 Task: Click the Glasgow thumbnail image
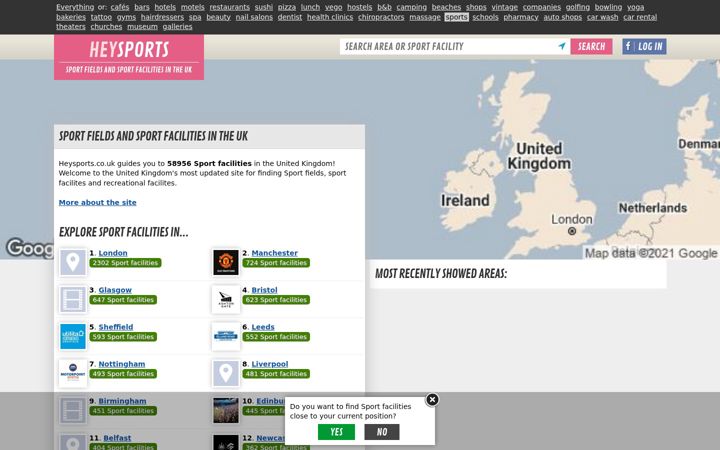tap(73, 299)
